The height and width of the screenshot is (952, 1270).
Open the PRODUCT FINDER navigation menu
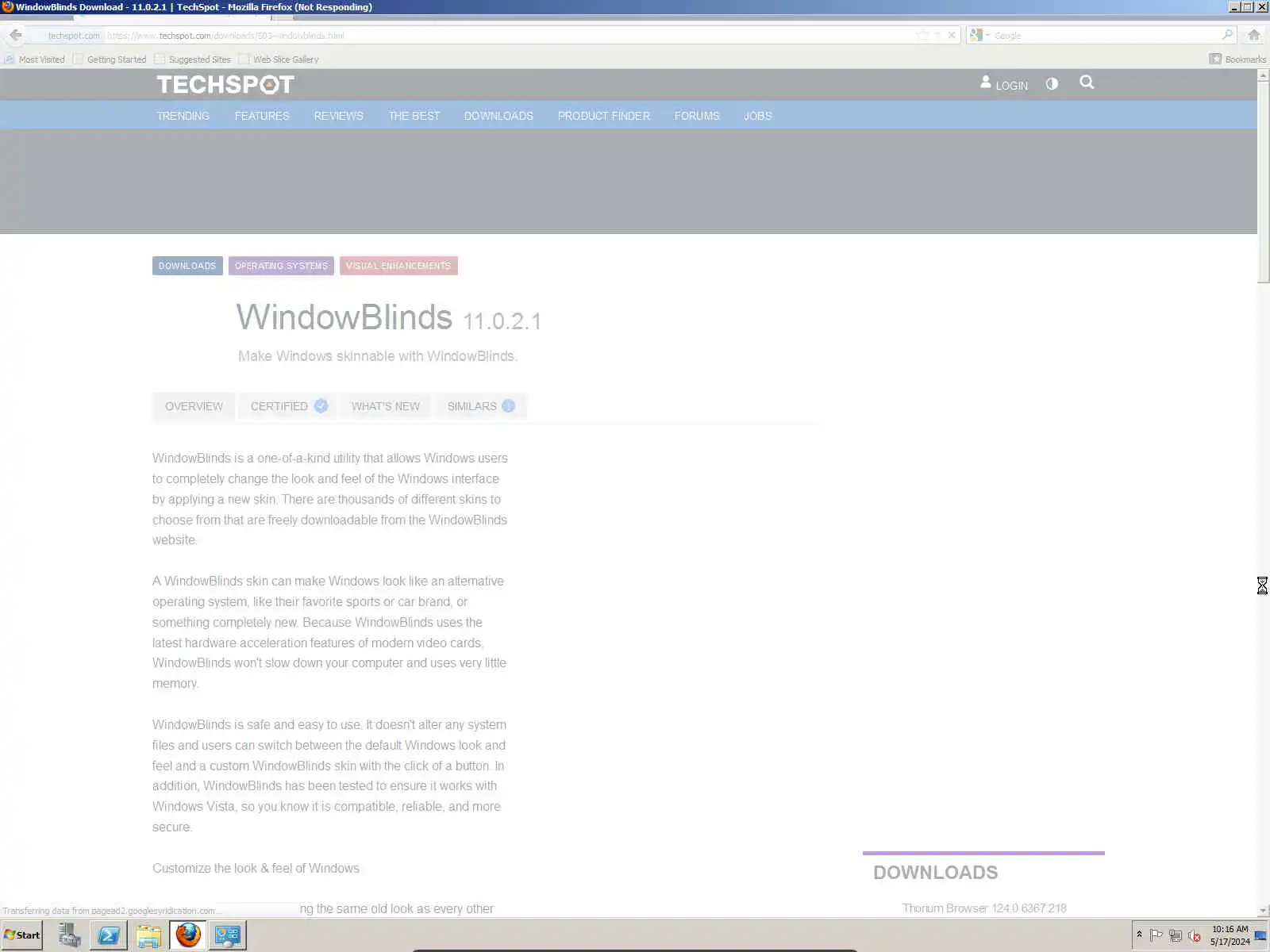click(x=604, y=116)
